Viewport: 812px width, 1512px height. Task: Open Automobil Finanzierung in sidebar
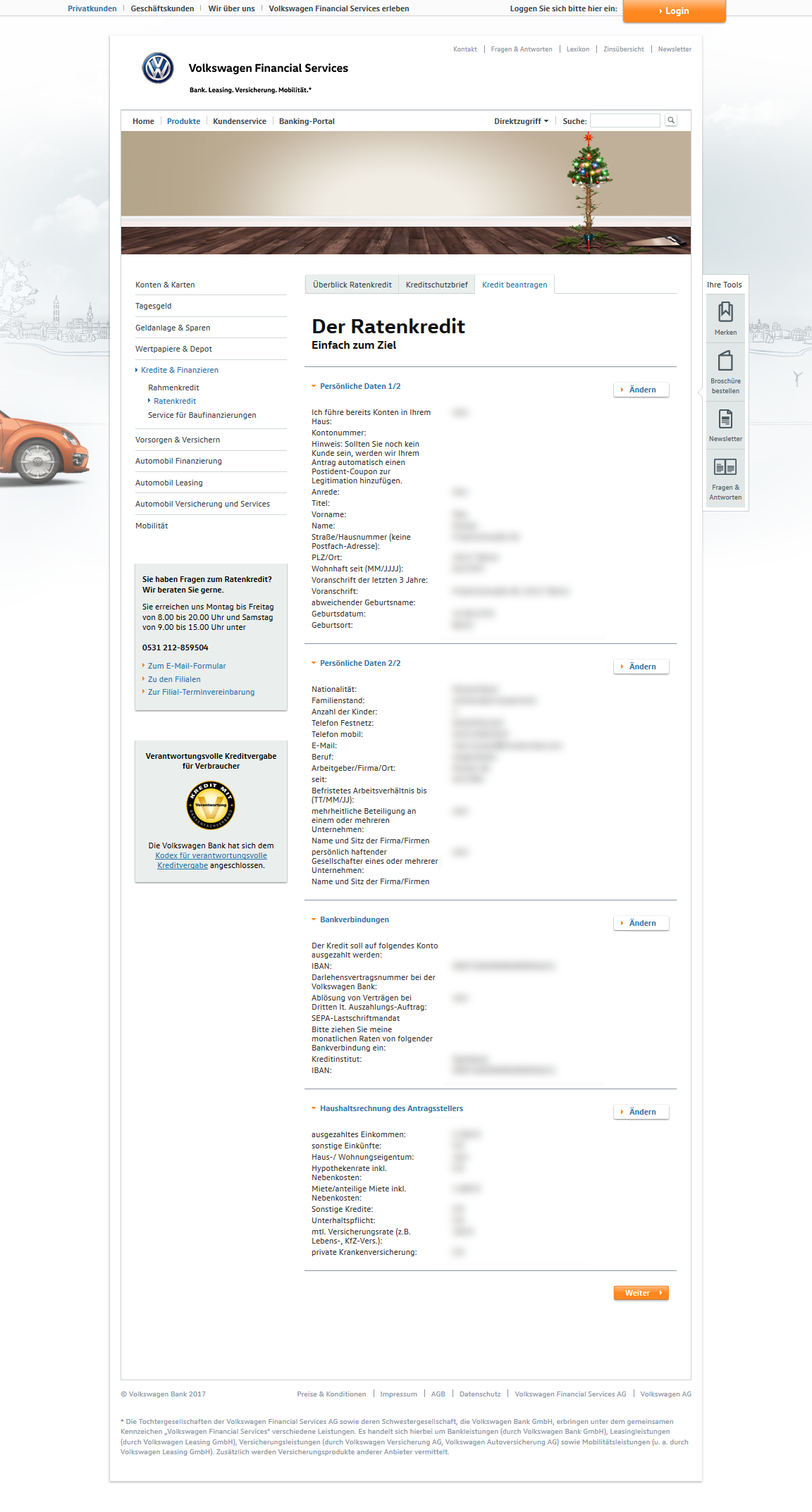click(178, 461)
